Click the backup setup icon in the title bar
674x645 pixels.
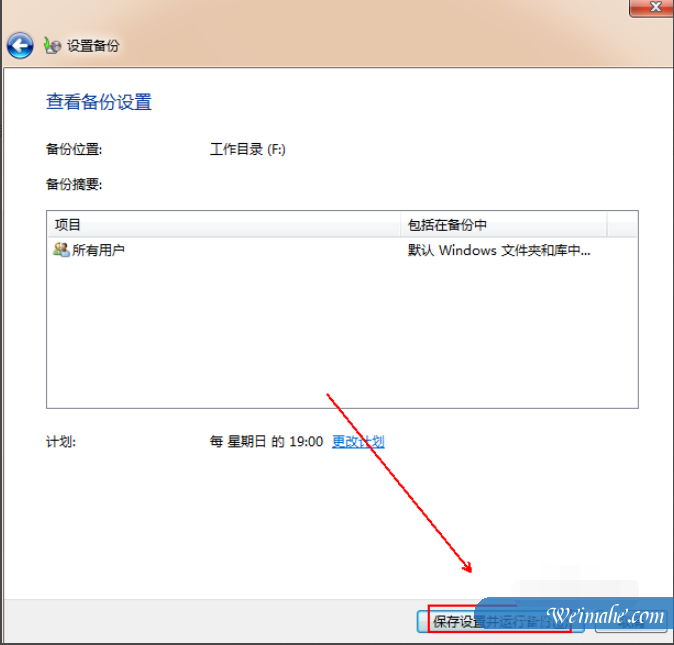(x=52, y=45)
